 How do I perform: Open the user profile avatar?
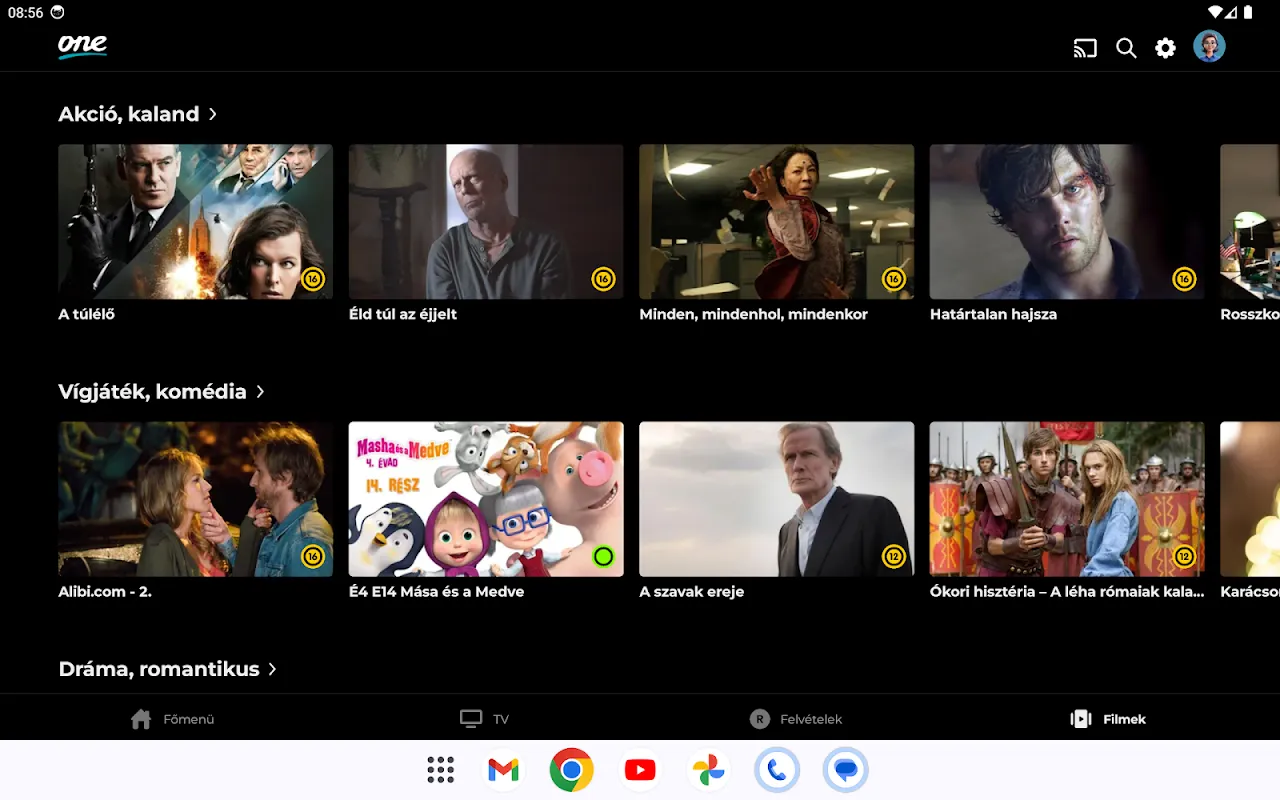coord(1209,46)
